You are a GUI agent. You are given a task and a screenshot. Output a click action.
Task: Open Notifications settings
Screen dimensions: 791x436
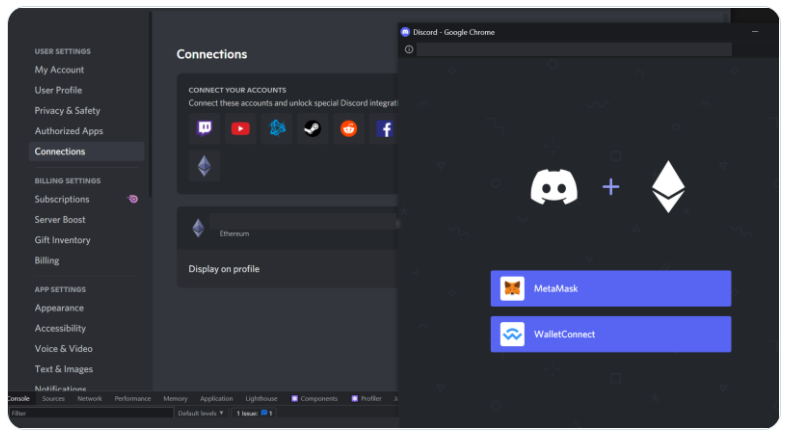click(x=60, y=389)
